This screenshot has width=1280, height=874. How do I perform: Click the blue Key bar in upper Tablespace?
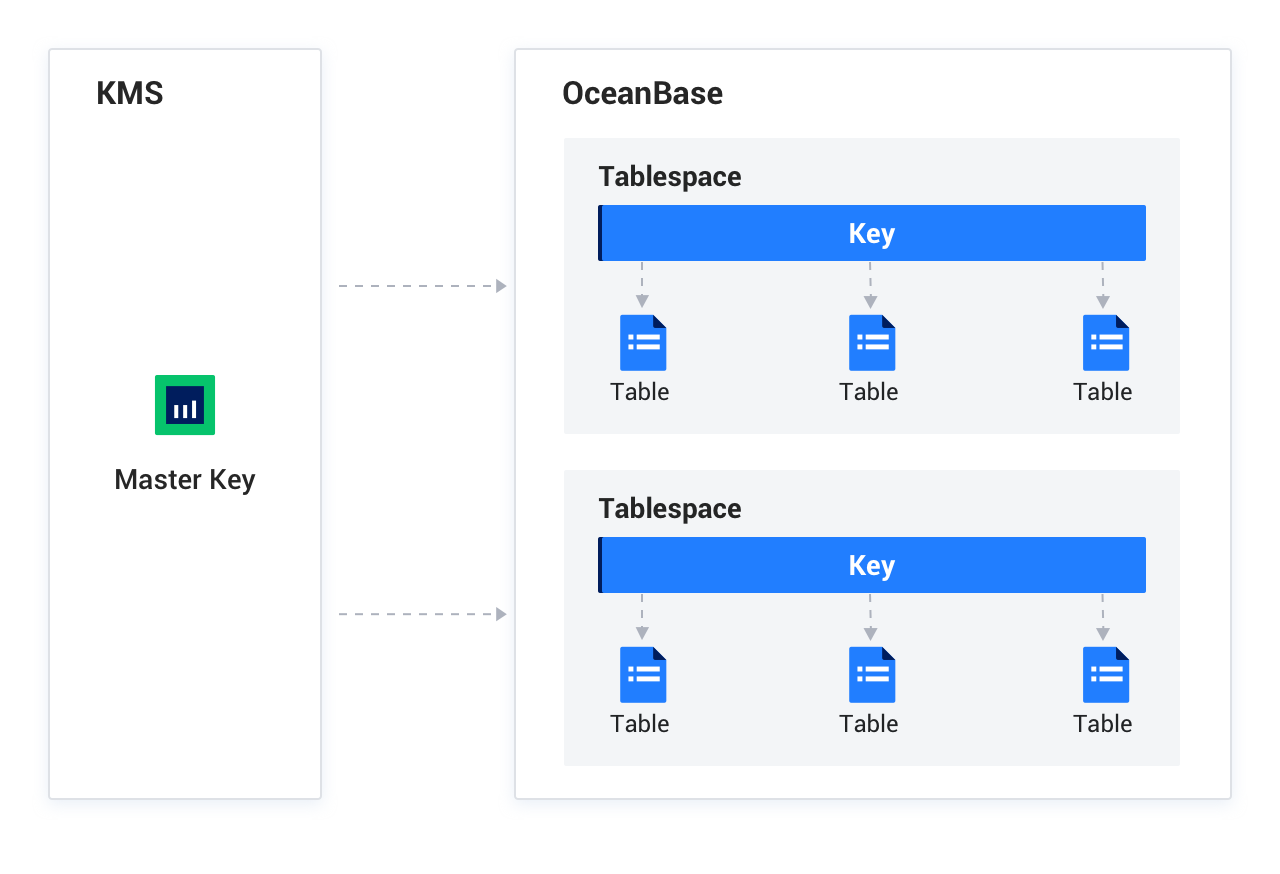point(870,233)
